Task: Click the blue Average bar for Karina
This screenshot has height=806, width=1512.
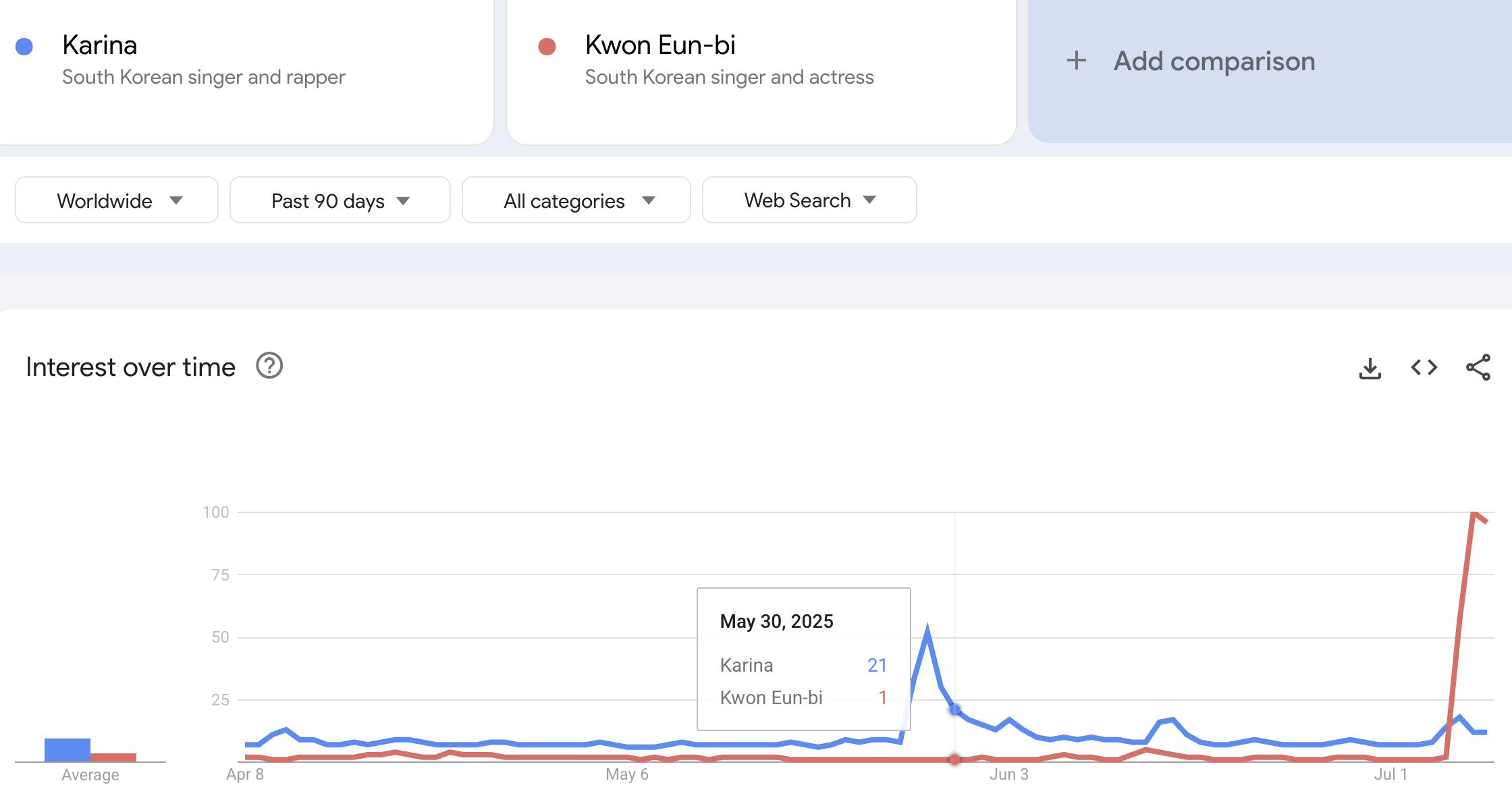Action: point(67,750)
